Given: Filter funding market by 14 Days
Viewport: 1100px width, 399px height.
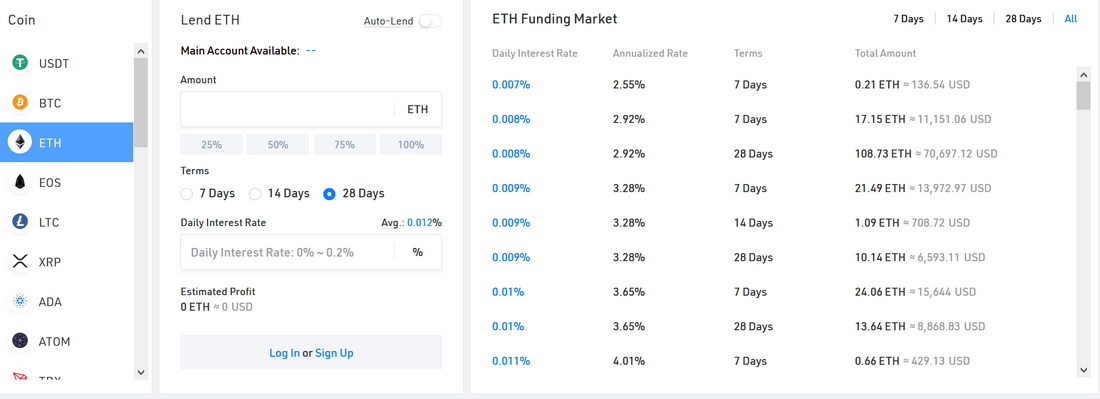Looking at the screenshot, I should (965, 19).
